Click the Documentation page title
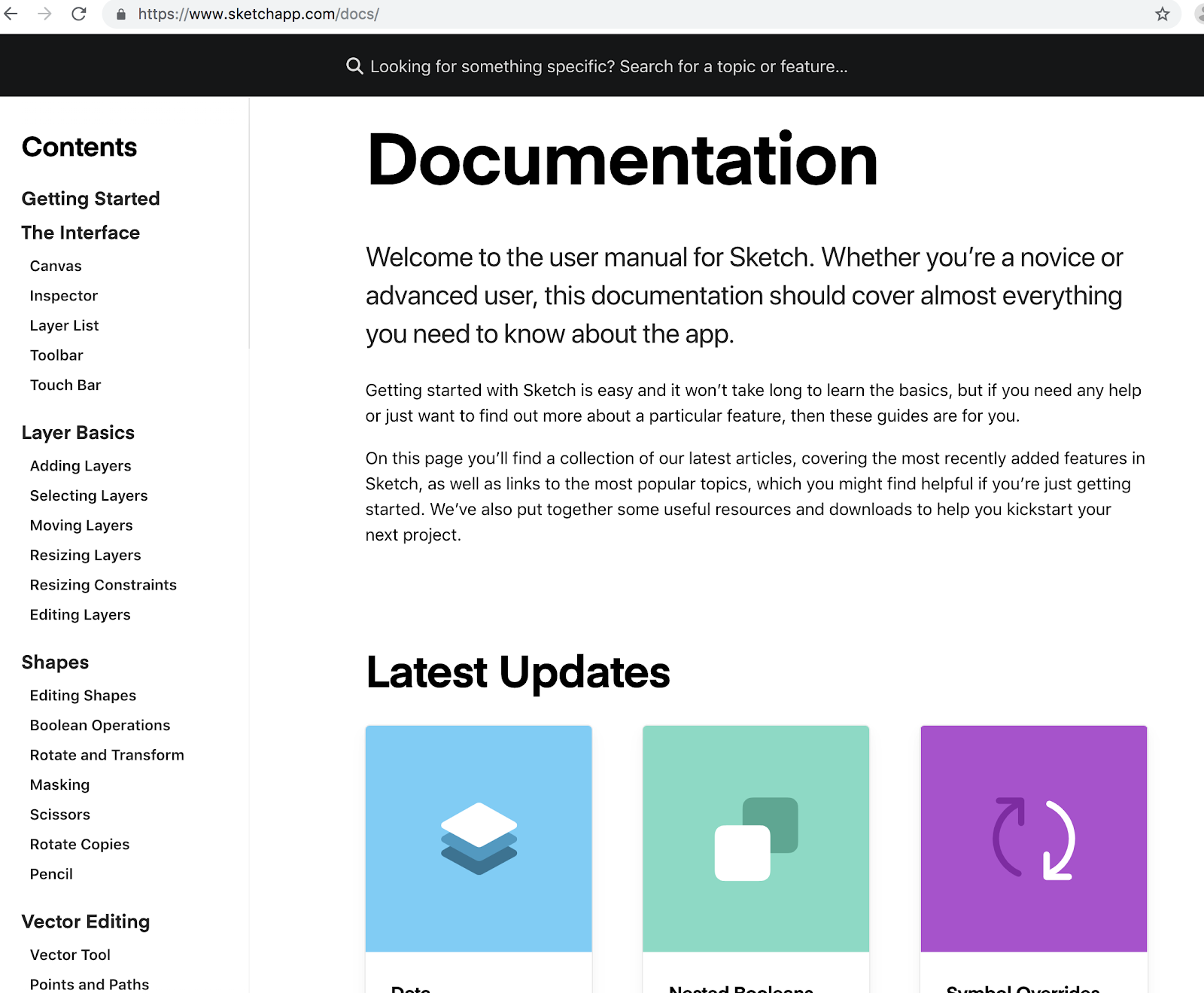 click(x=622, y=160)
